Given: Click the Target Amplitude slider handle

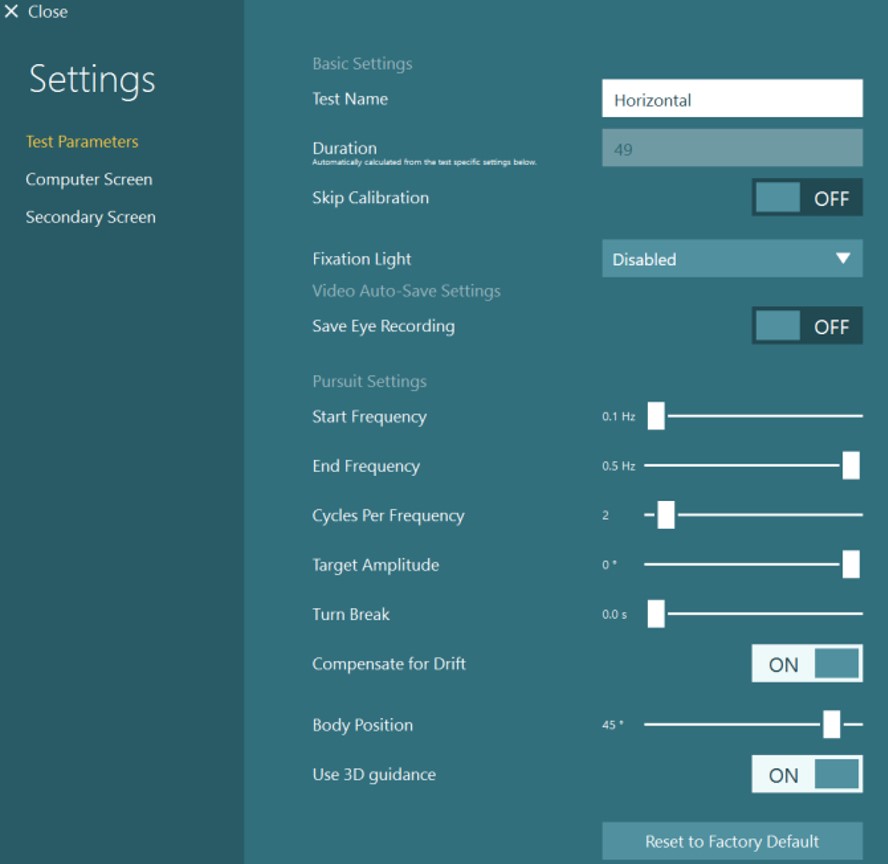Looking at the screenshot, I should tap(851, 564).
